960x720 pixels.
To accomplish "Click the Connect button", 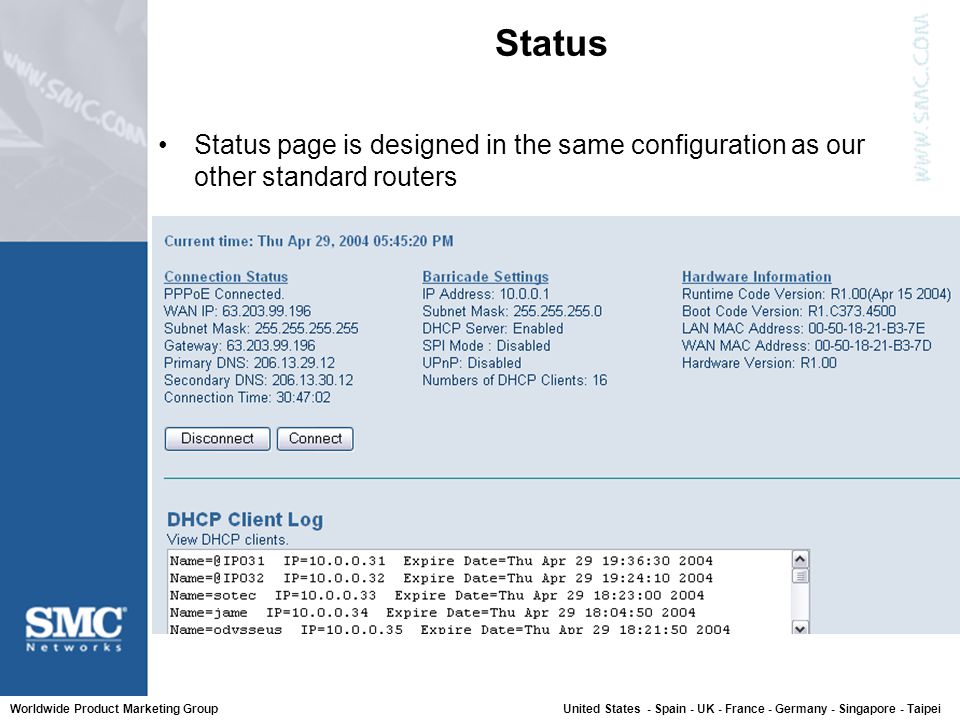I will click(x=315, y=439).
